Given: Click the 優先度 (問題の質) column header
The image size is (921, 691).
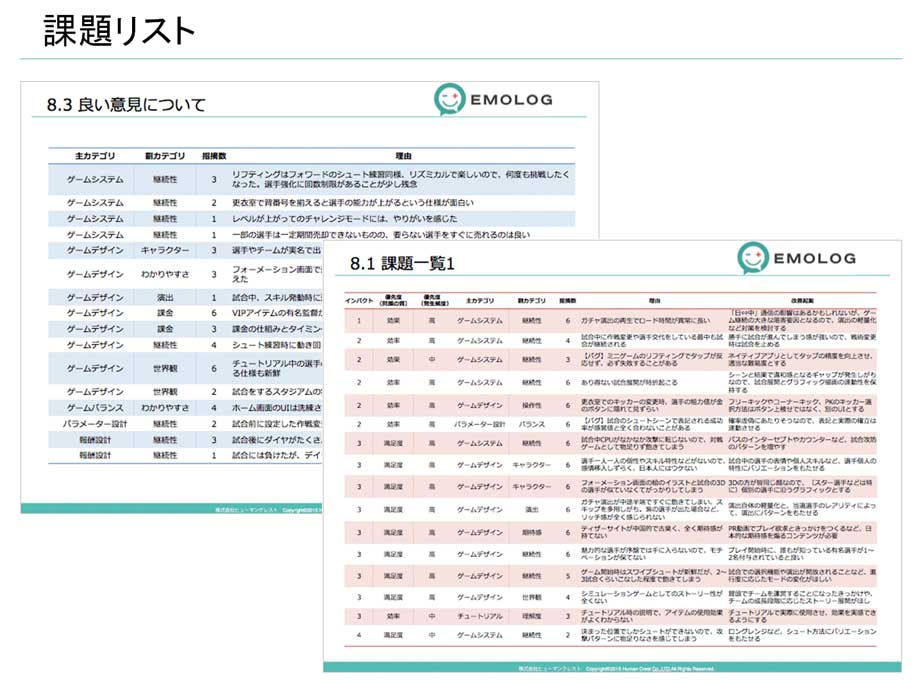Looking at the screenshot, I should 394,300.
